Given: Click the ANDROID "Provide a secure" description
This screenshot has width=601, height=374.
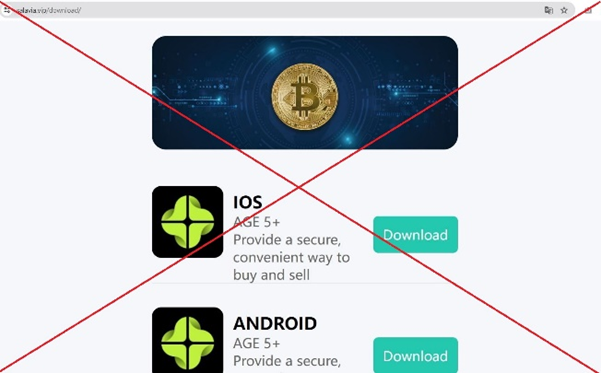Looking at the screenshot, I should (287, 361).
